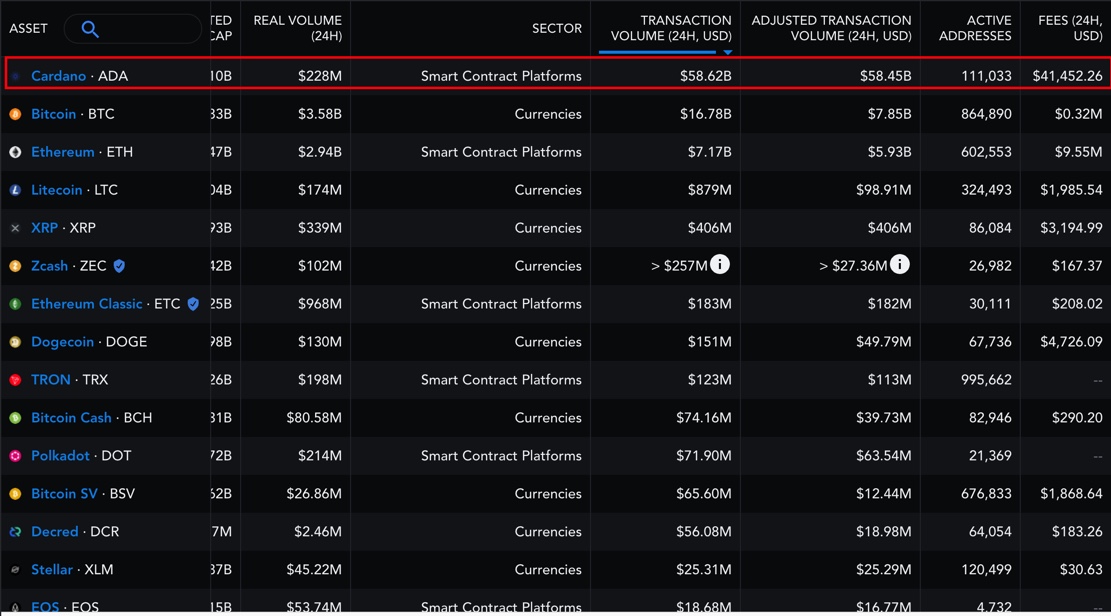Open the Cardano asset link

point(58,76)
